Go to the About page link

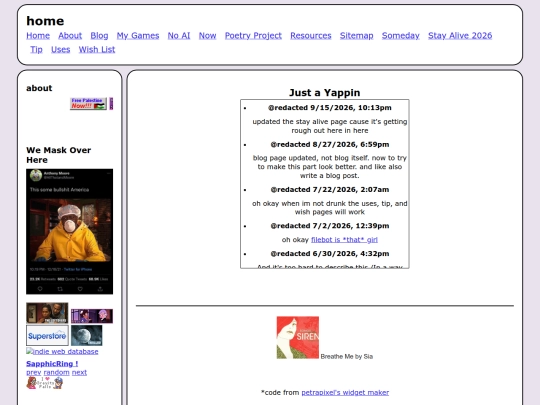(70, 36)
